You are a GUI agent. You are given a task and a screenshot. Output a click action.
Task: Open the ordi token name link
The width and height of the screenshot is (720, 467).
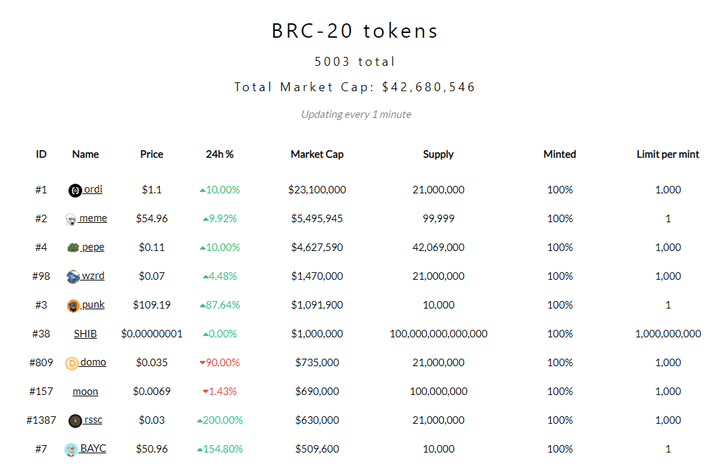coord(93,189)
